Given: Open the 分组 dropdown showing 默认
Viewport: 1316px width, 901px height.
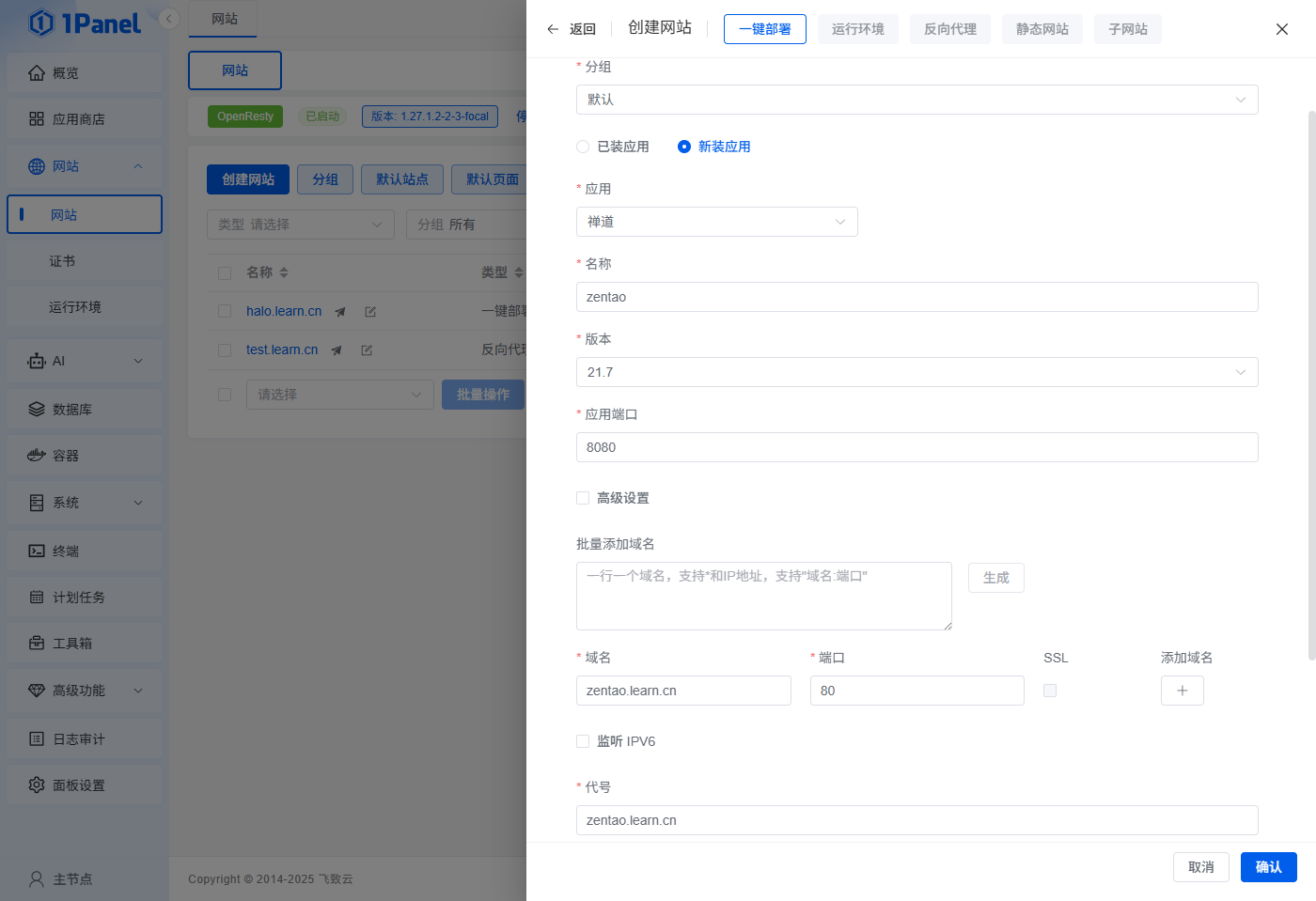Looking at the screenshot, I should pyautogui.click(x=916, y=99).
